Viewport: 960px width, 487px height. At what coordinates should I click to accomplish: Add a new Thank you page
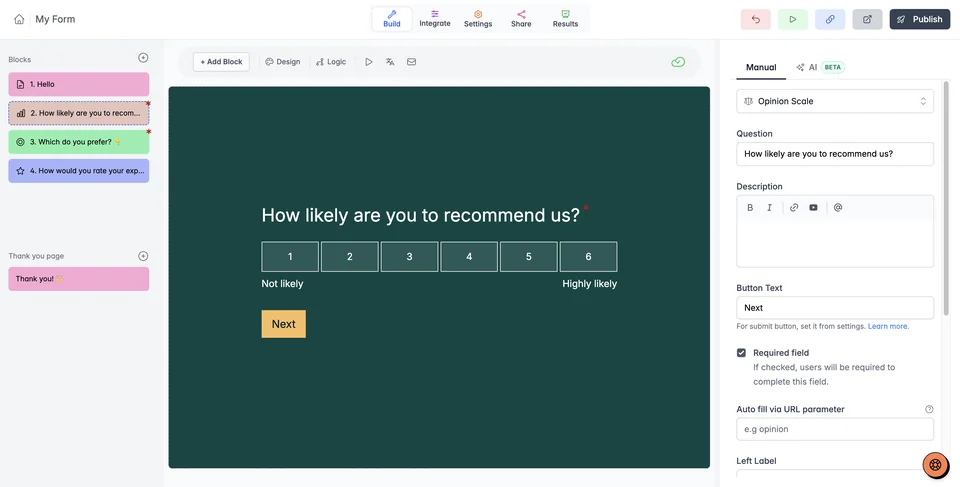pos(143,256)
